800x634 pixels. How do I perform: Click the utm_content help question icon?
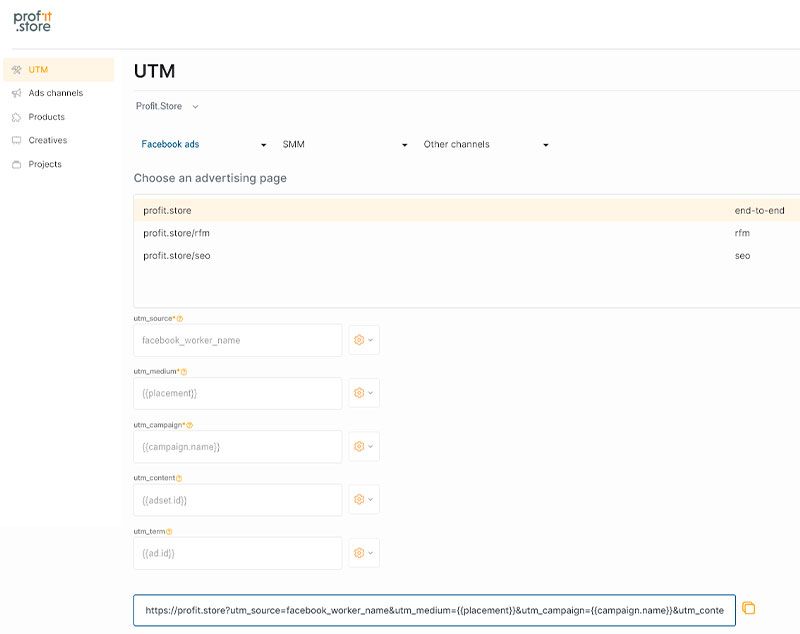[179, 478]
